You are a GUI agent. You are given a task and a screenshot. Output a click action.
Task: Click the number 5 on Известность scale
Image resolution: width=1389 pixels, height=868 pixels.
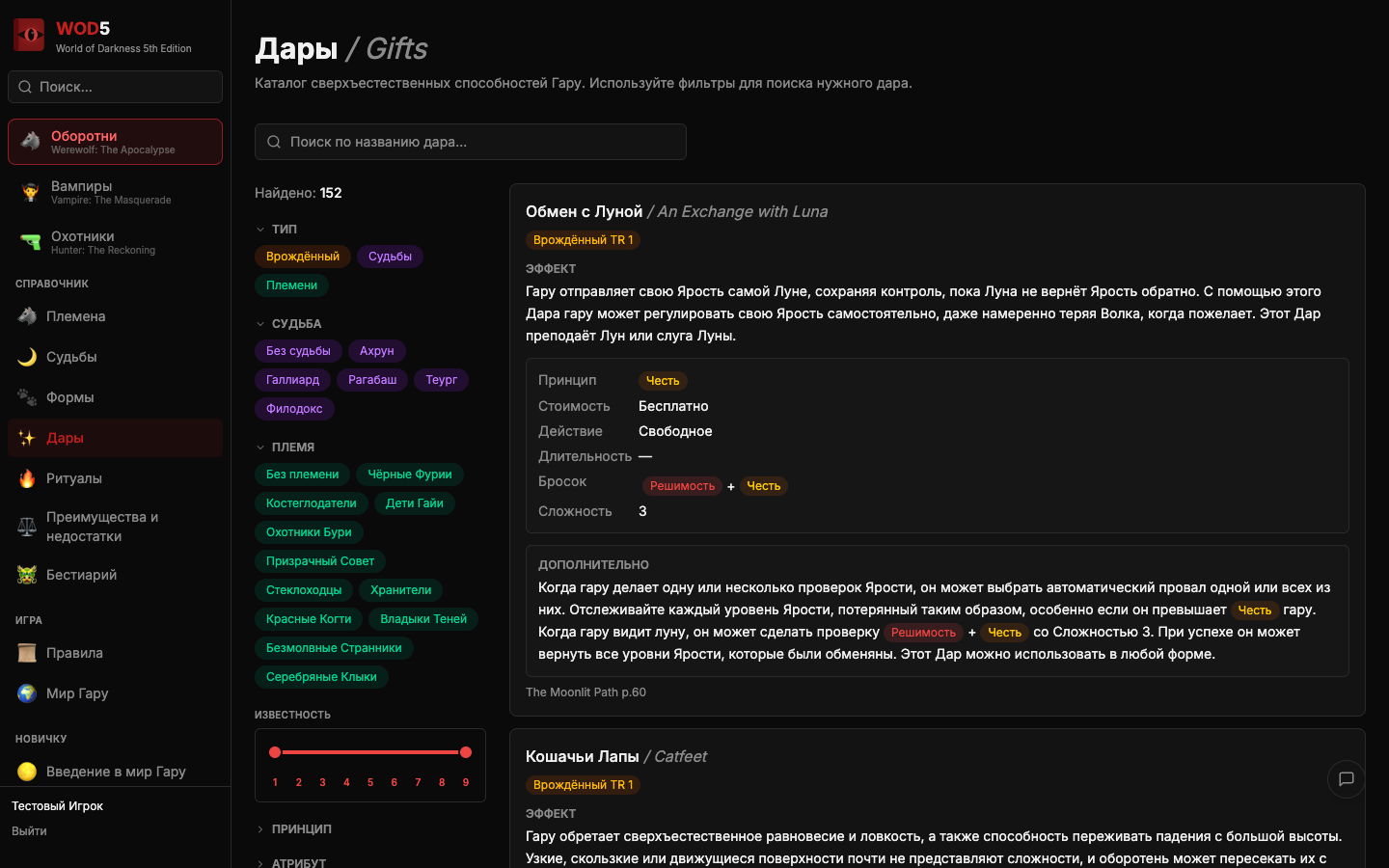click(x=370, y=783)
